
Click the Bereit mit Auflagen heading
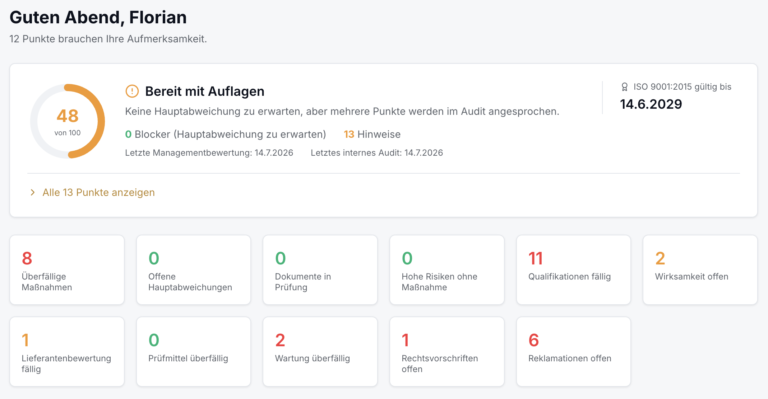pos(205,92)
